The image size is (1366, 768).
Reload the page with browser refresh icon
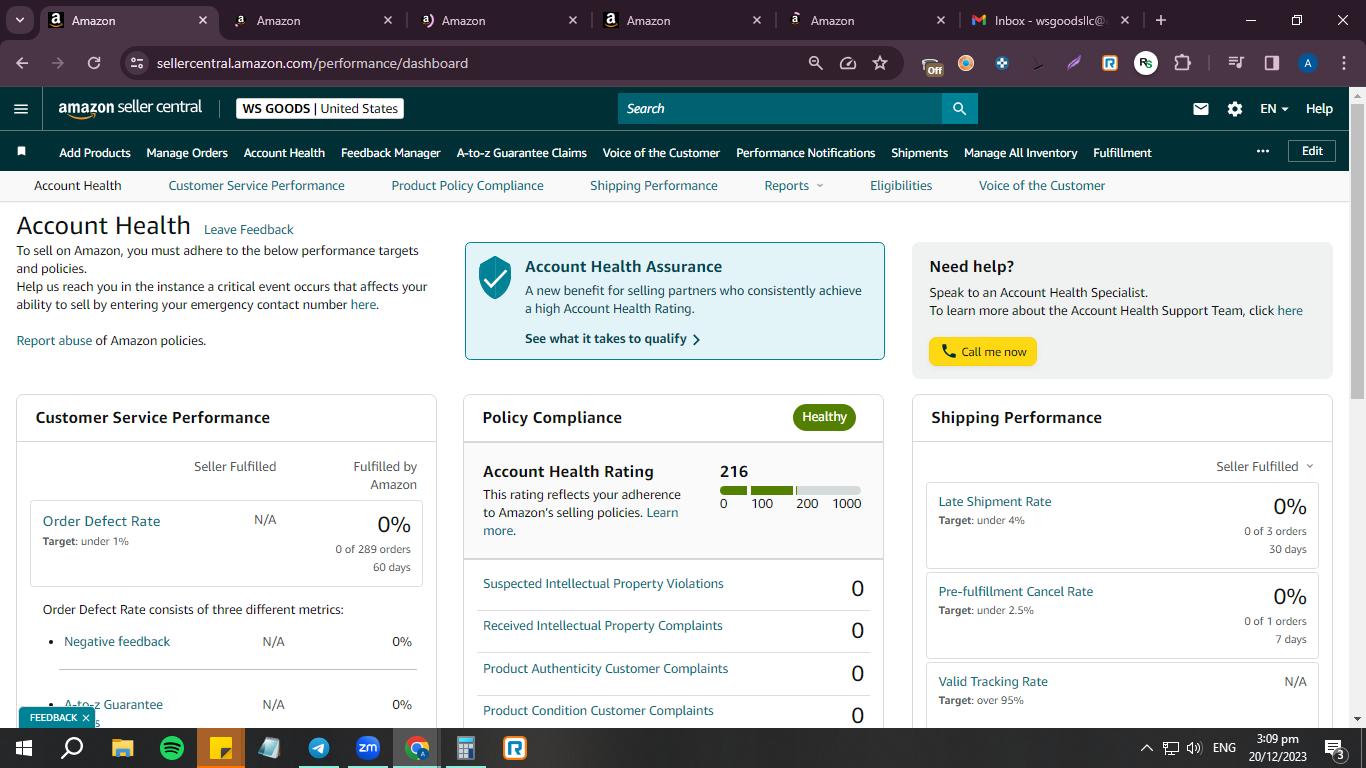pyautogui.click(x=94, y=63)
